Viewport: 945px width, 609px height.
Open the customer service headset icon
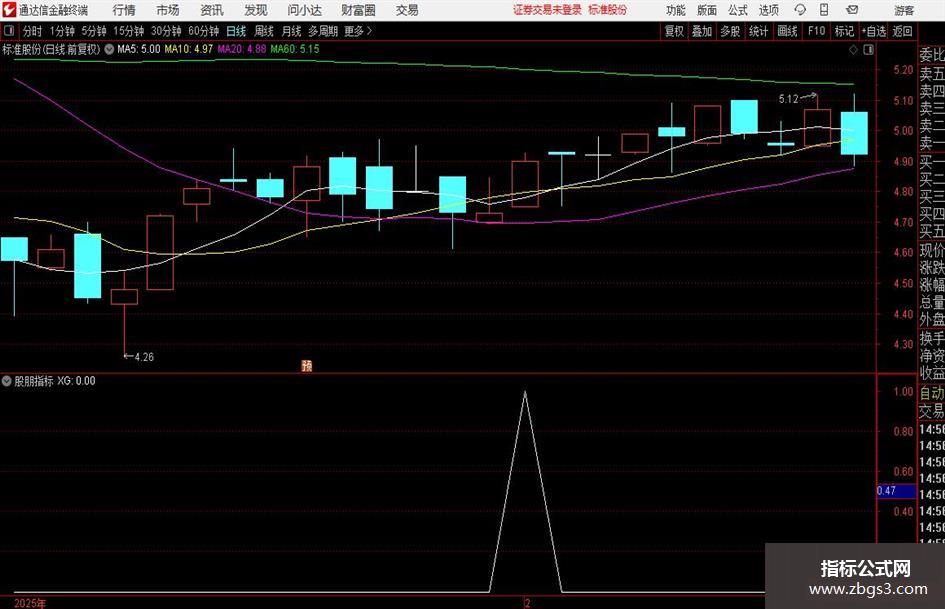tap(800, 10)
